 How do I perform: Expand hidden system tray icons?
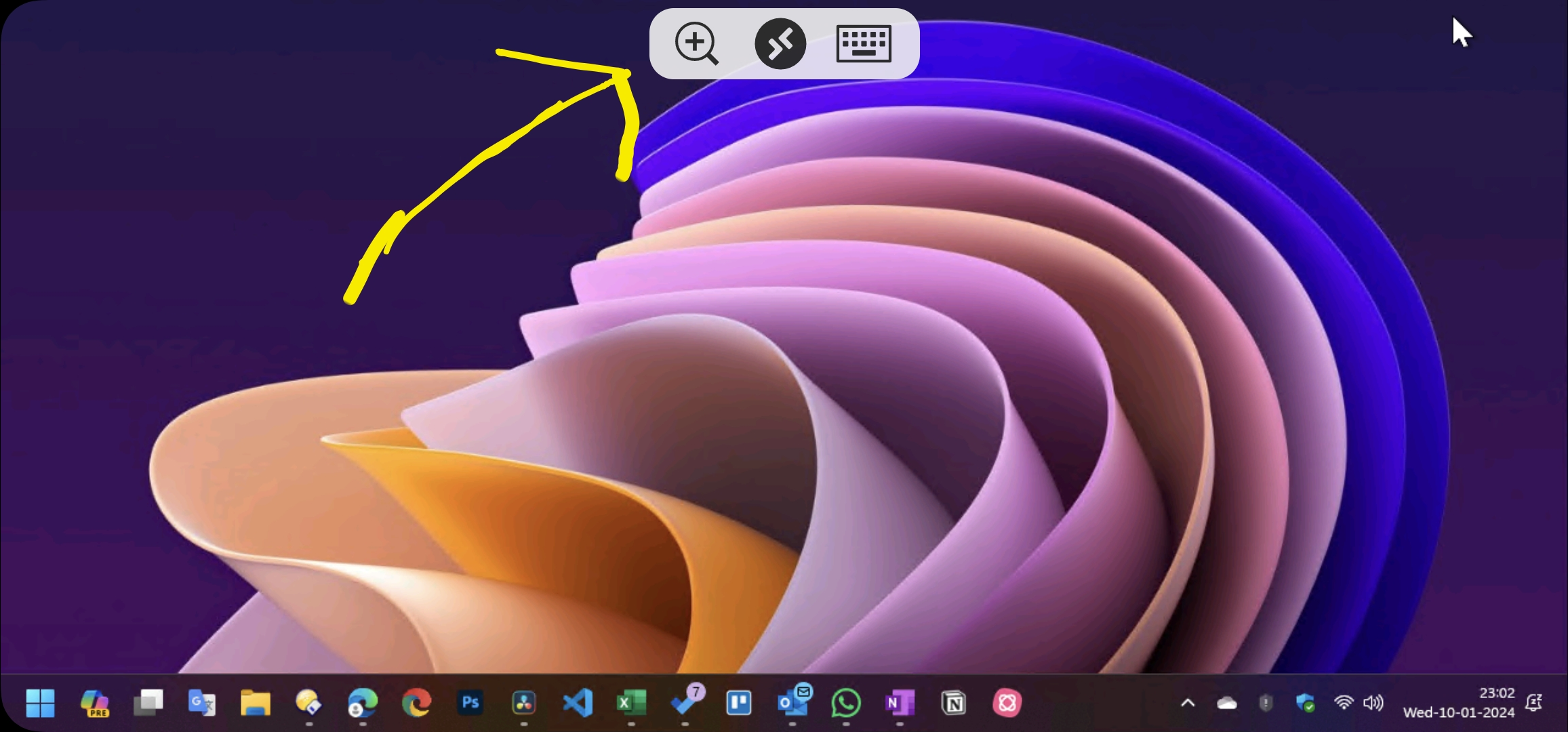pos(1187,703)
